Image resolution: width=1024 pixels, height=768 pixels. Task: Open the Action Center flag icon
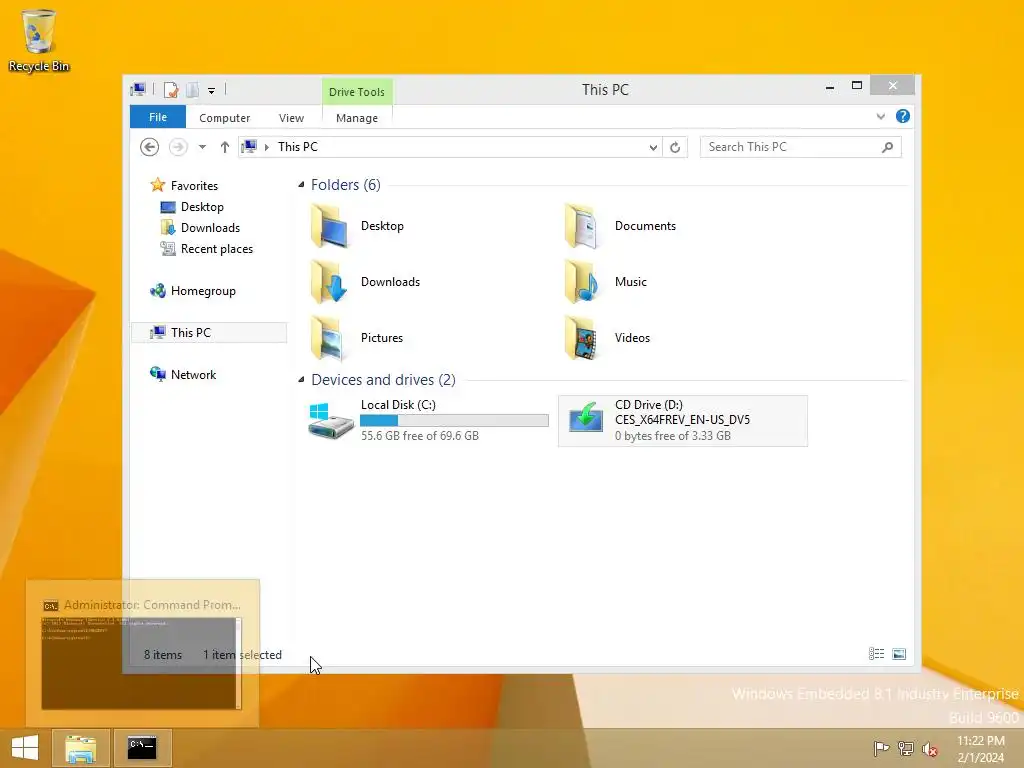point(882,748)
